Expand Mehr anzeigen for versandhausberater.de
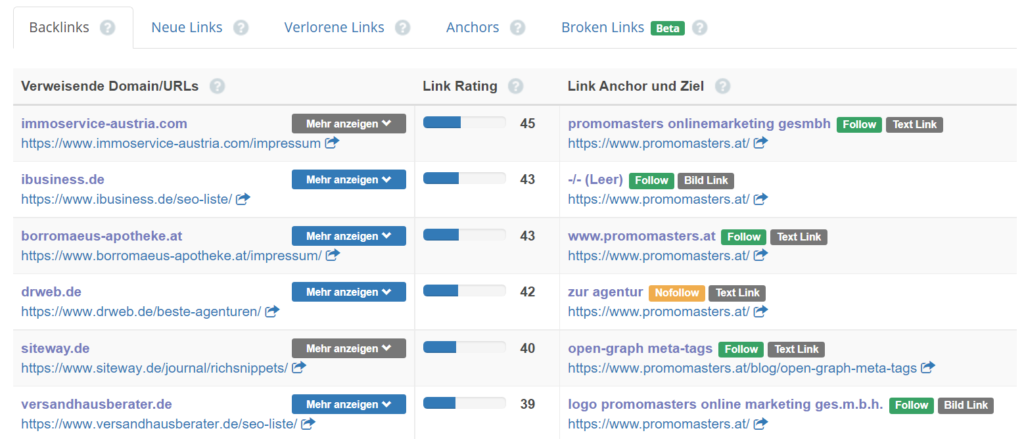 (x=348, y=404)
